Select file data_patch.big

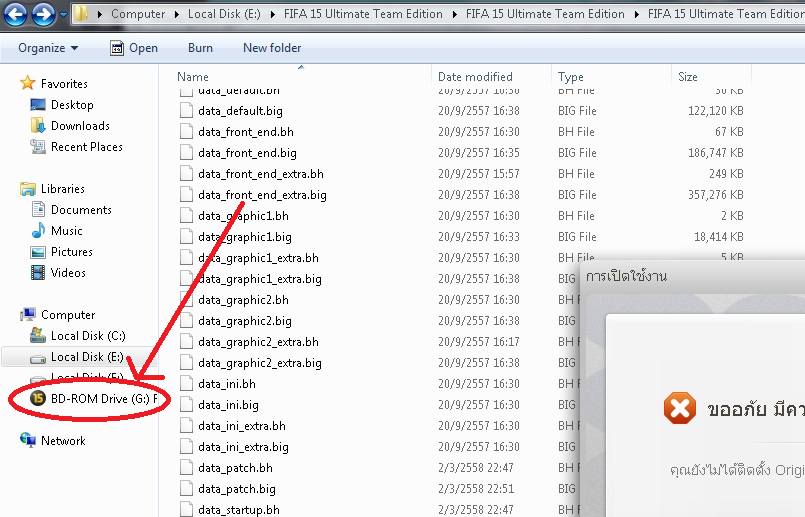coord(237,489)
